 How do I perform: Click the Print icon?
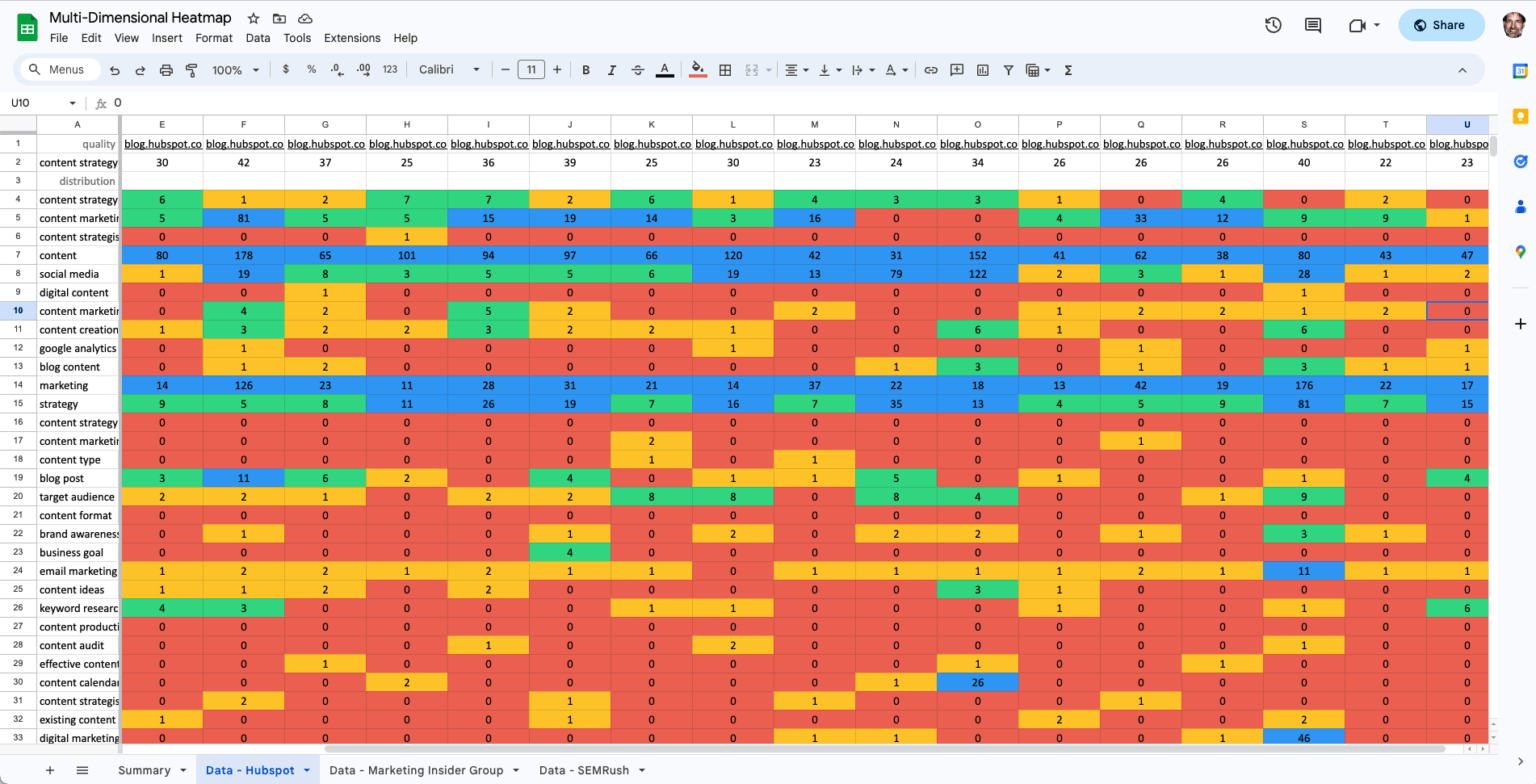pos(165,70)
